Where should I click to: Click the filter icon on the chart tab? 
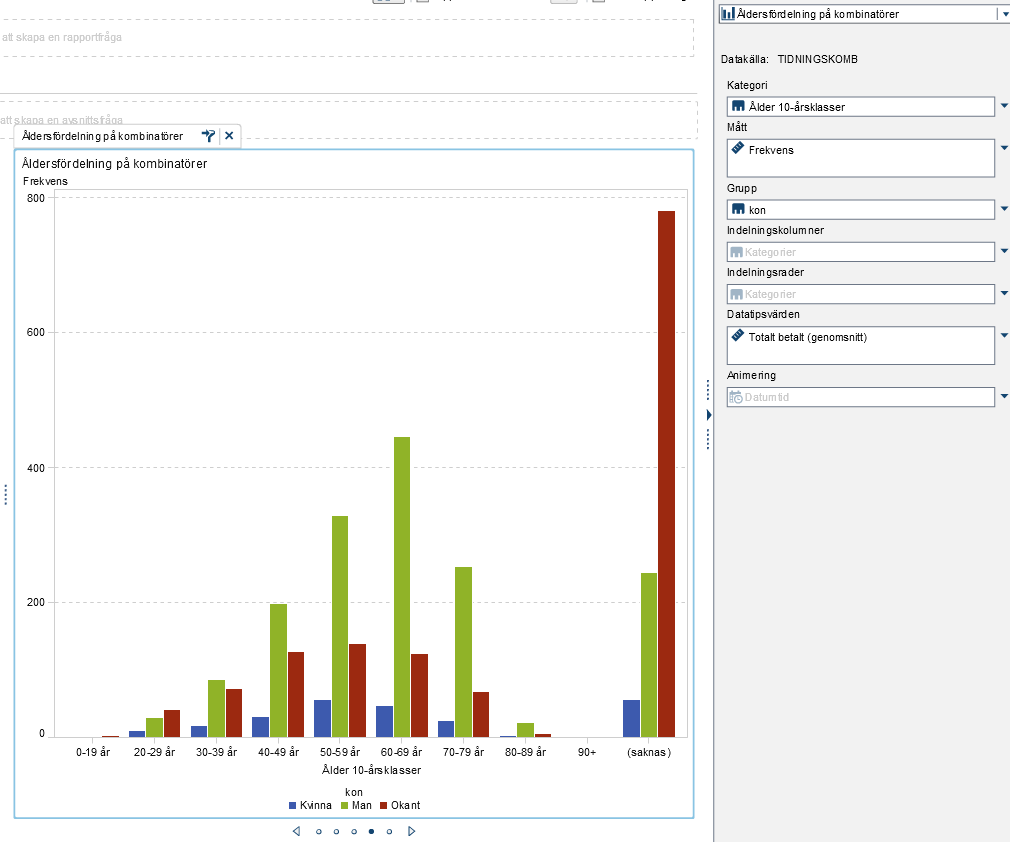pos(208,136)
